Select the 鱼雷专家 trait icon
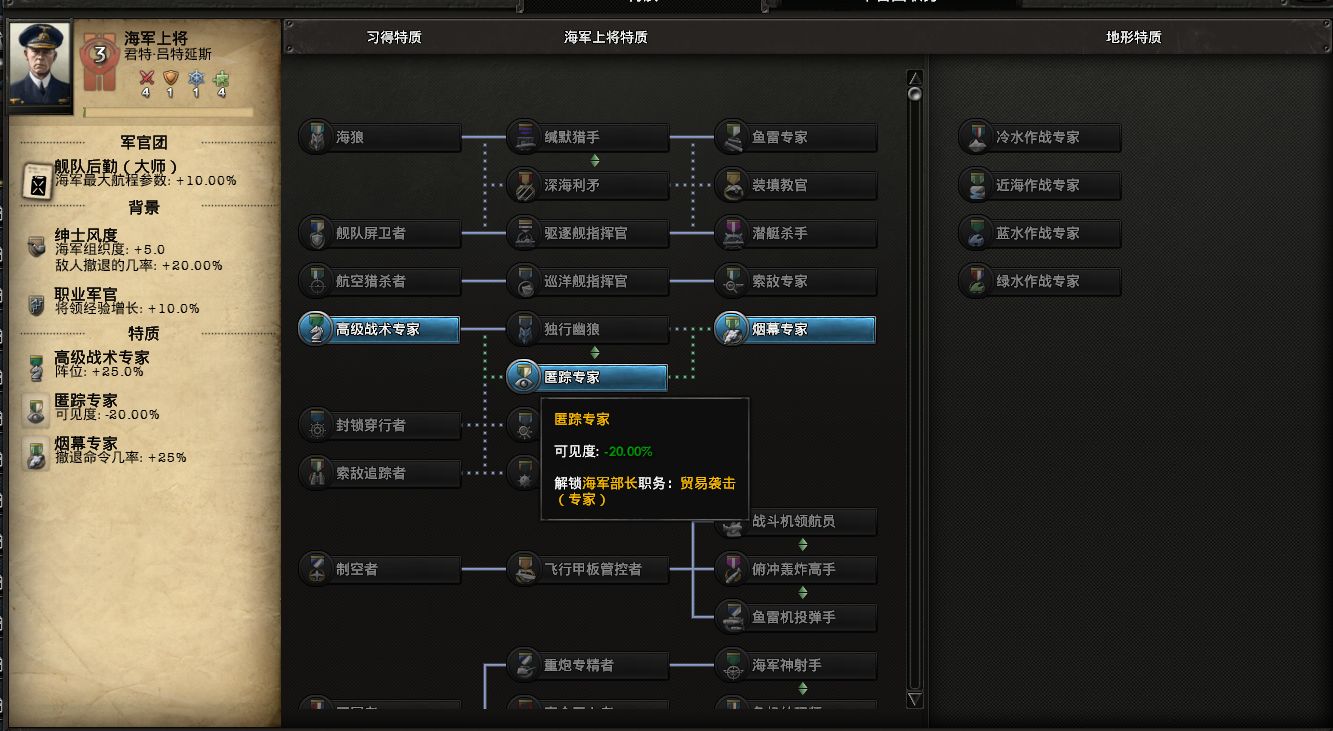Screen dimensions: 1333x731 pyautogui.click(x=732, y=138)
